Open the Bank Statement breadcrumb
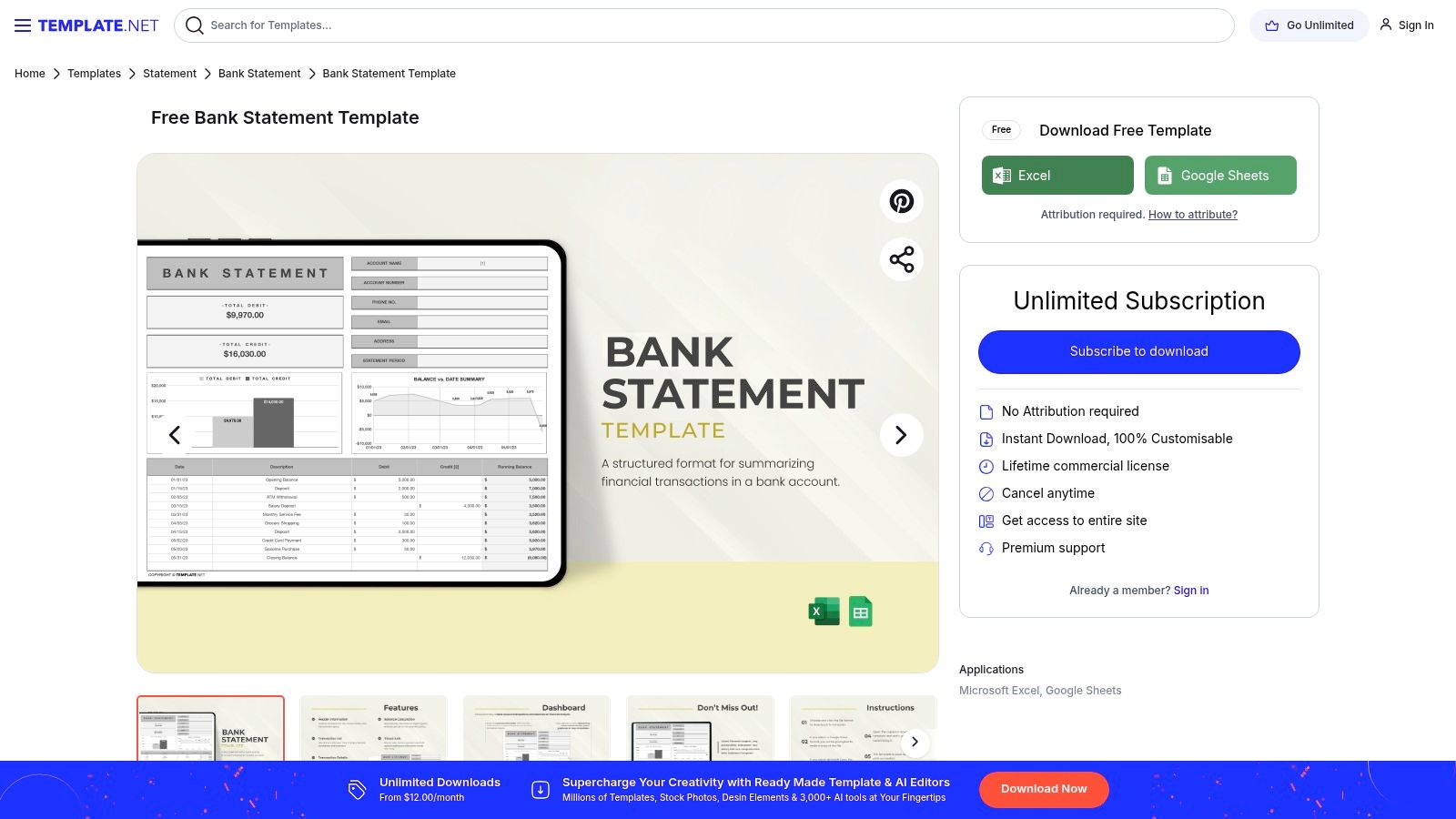This screenshot has width=1456, height=819. pyautogui.click(x=259, y=74)
